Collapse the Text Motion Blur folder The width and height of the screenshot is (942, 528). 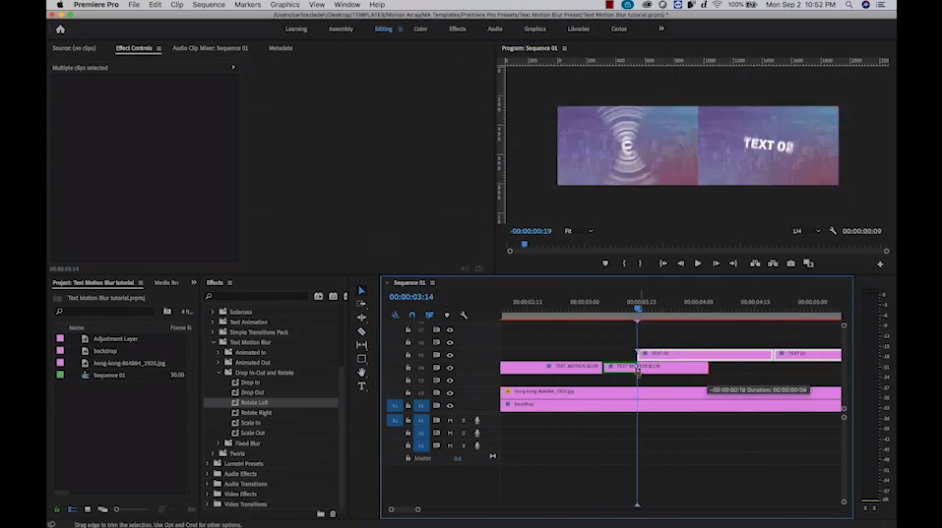click(213, 342)
